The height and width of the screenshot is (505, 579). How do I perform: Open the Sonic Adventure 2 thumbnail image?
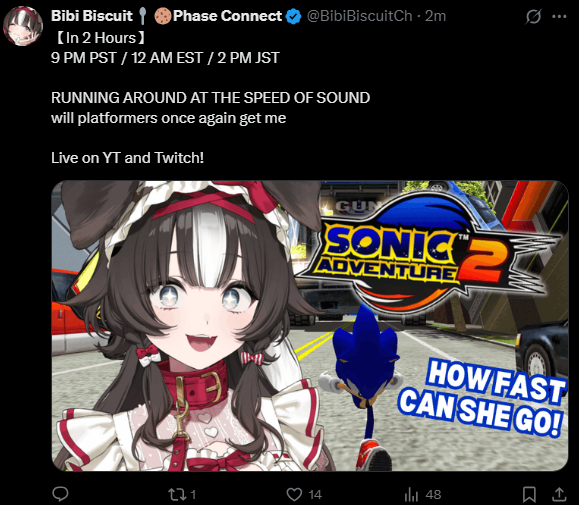[x=310, y=326]
